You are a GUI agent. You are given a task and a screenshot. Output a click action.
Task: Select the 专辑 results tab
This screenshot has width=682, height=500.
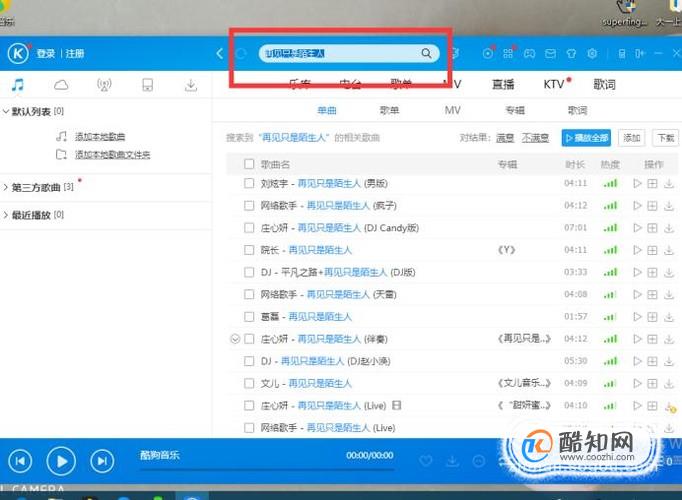[515, 110]
